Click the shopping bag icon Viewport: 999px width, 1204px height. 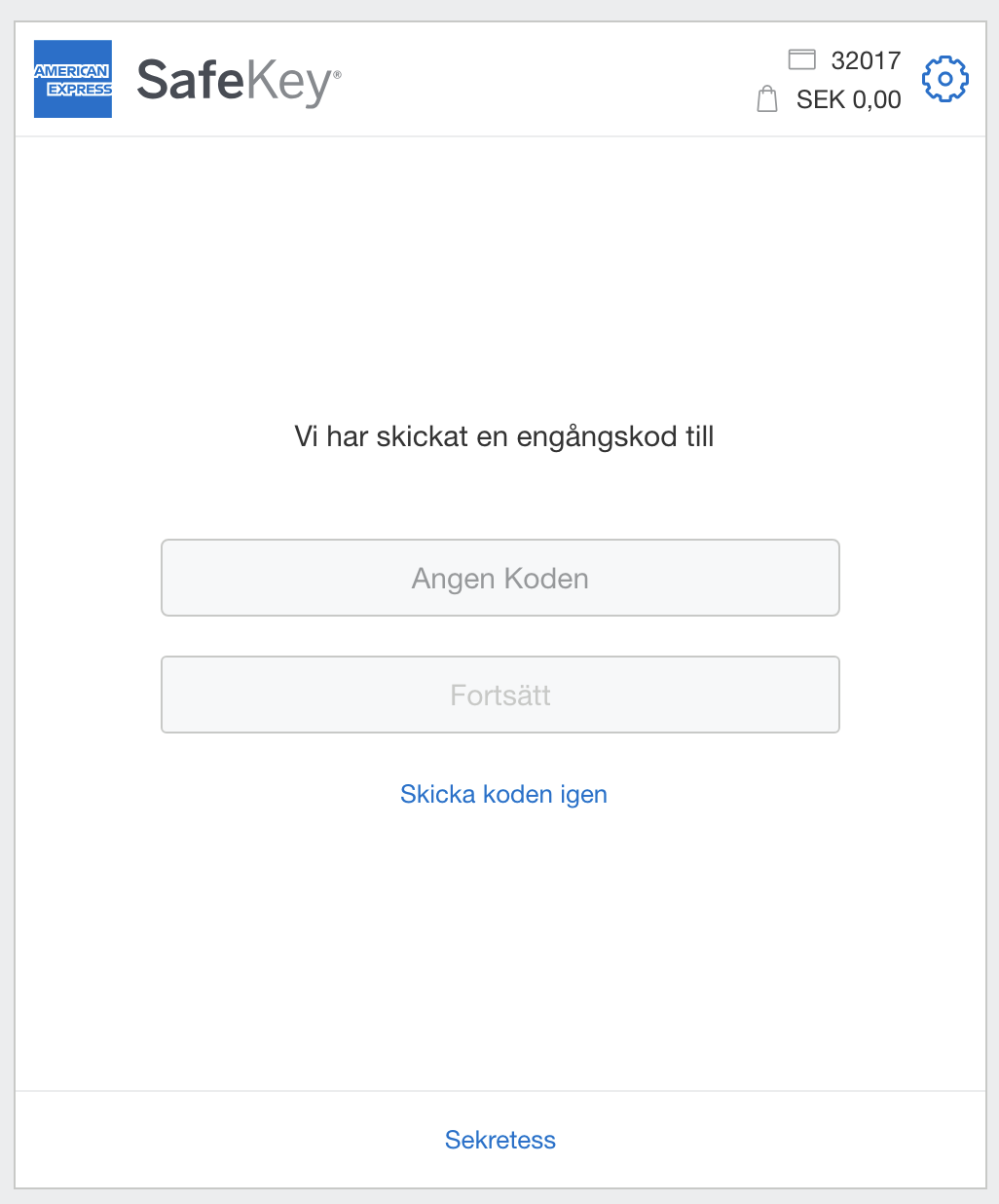coord(767,99)
